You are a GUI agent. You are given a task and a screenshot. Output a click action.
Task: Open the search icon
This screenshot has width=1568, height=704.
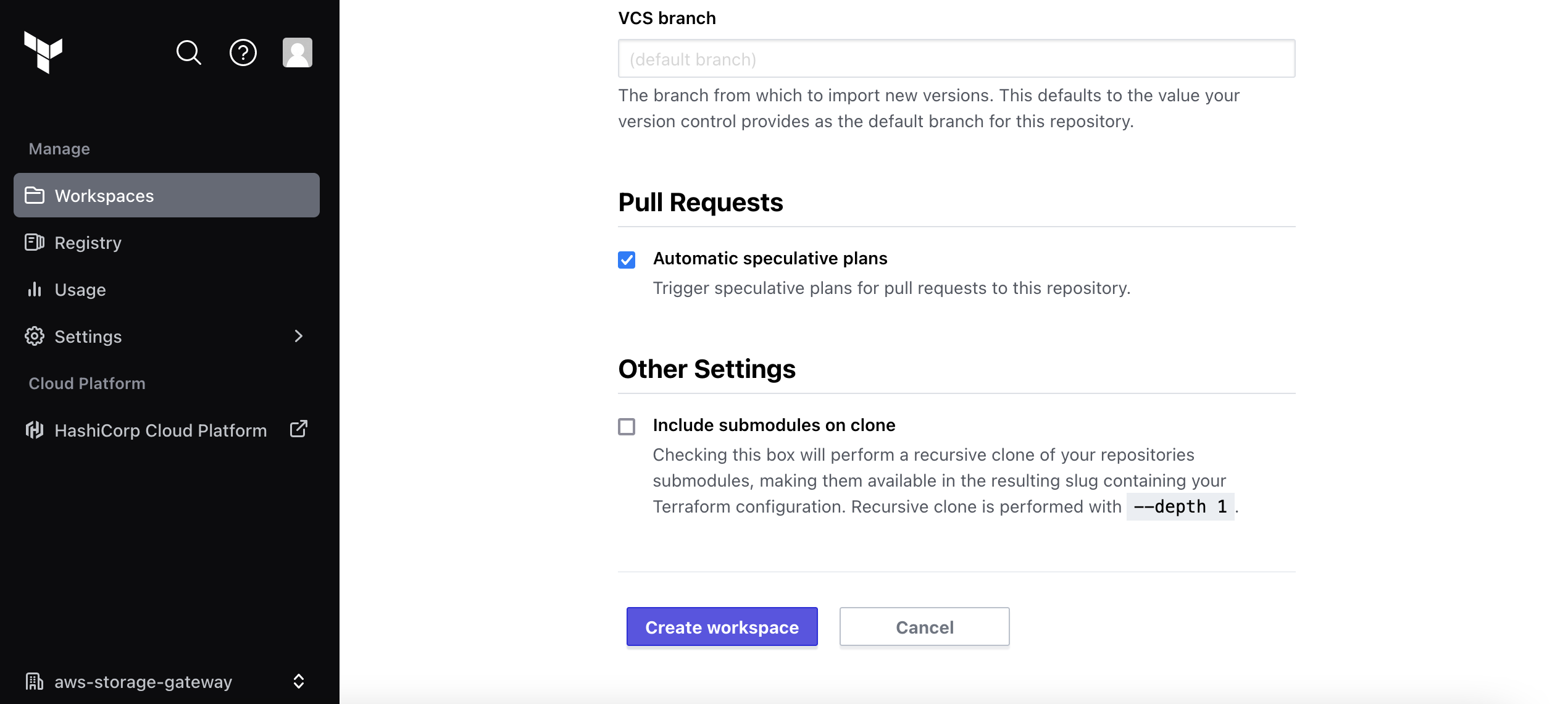[188, 52]
